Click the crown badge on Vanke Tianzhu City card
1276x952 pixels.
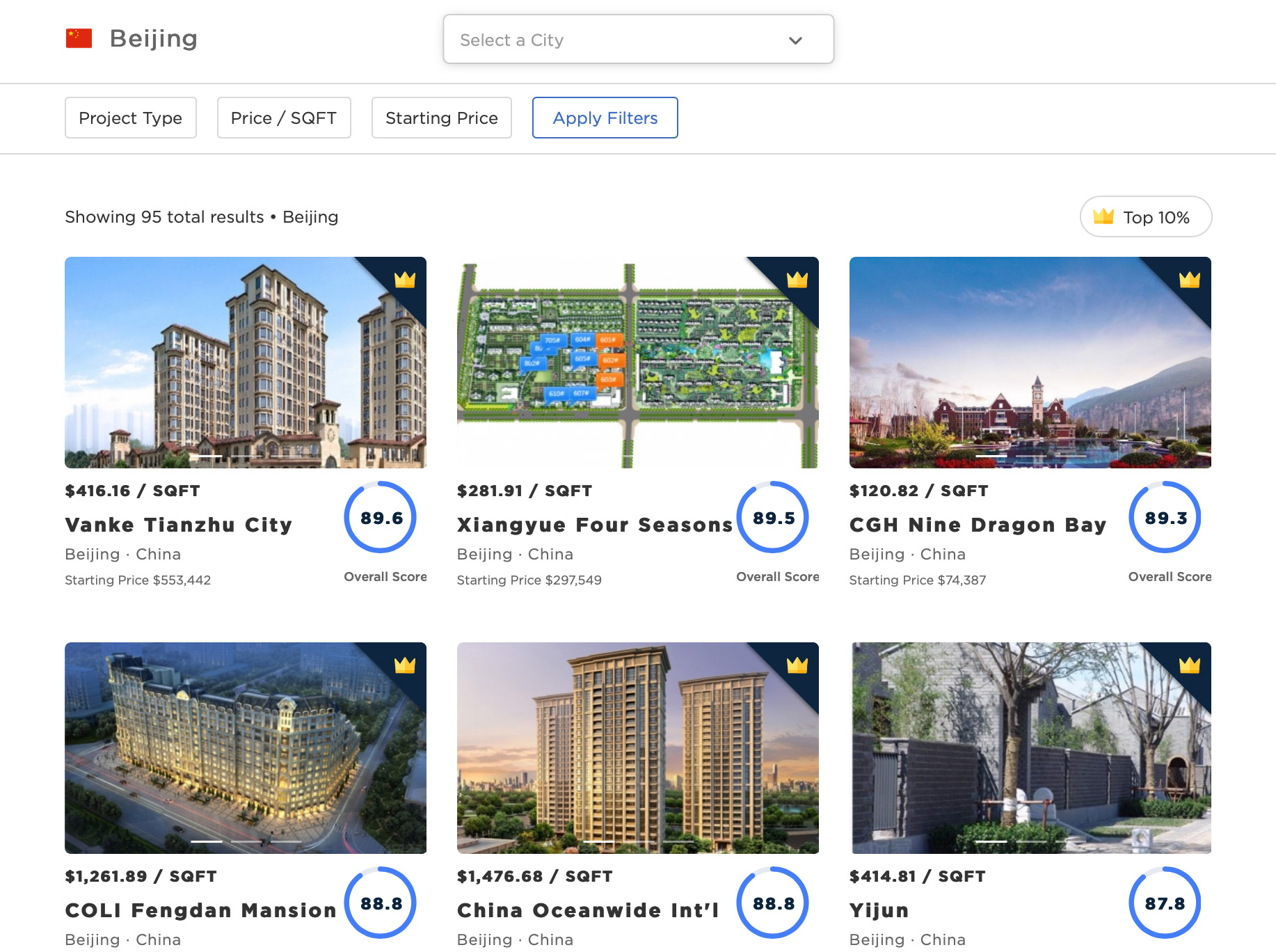pos(406,279)
